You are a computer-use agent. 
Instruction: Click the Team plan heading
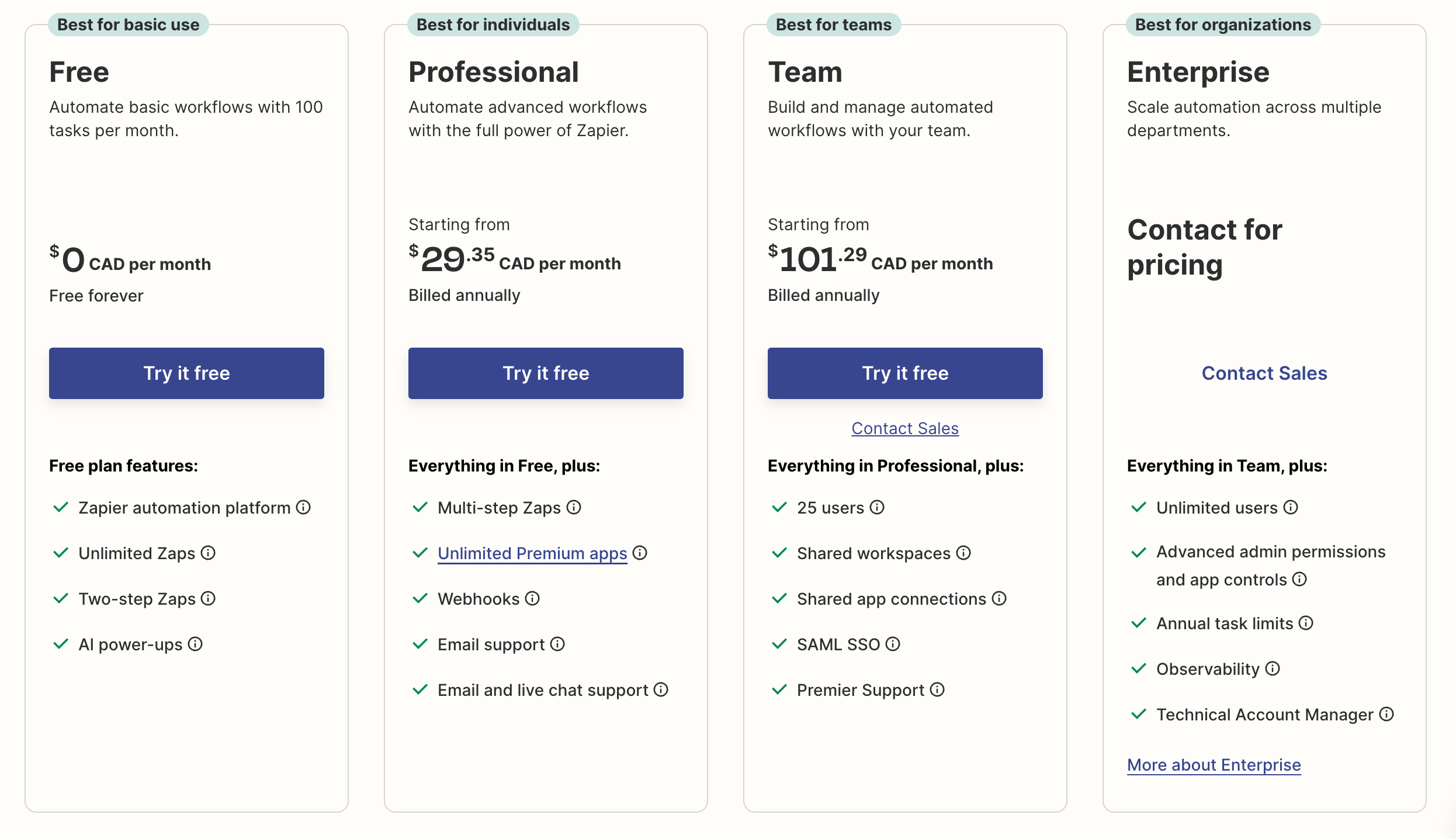point(805,72)
